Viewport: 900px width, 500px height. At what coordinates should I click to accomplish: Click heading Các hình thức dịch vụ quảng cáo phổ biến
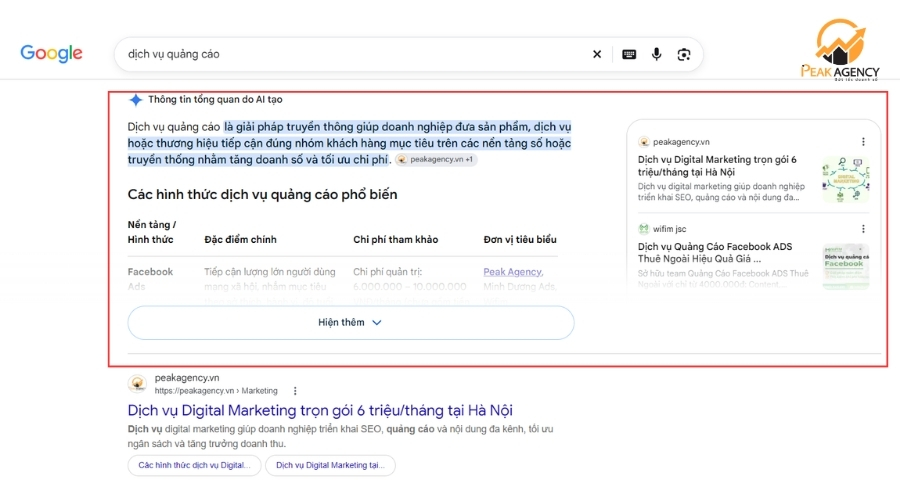[x=262, y=195]
